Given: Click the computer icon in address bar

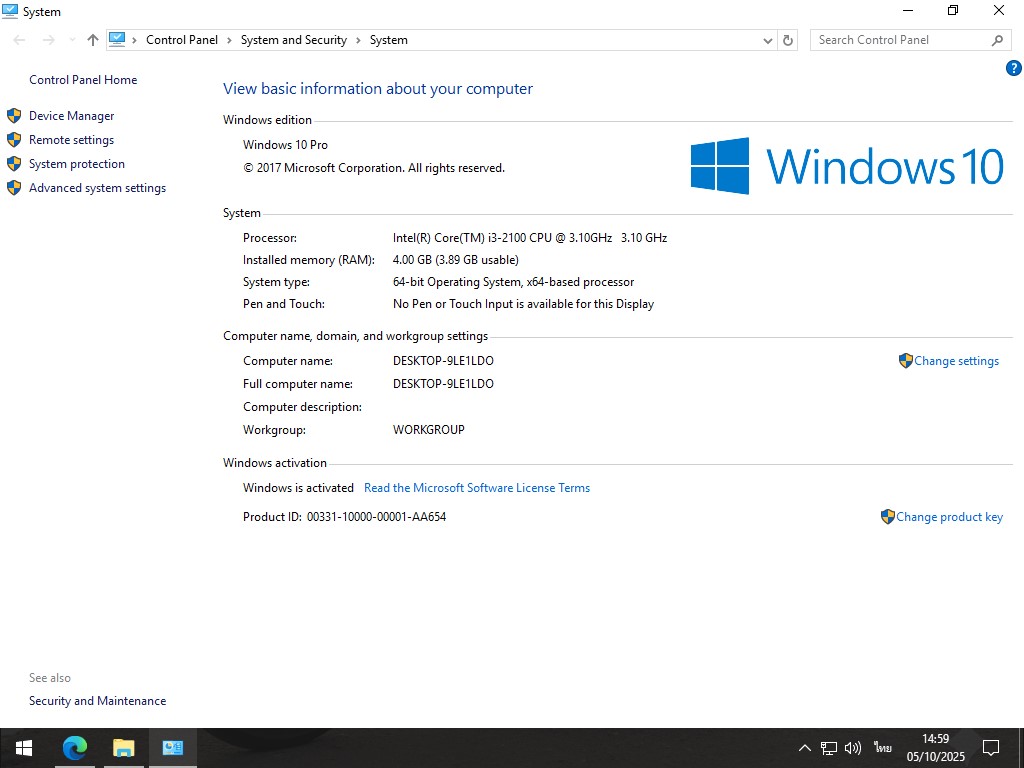Looking at the screenshot, I should click(117, 40).
